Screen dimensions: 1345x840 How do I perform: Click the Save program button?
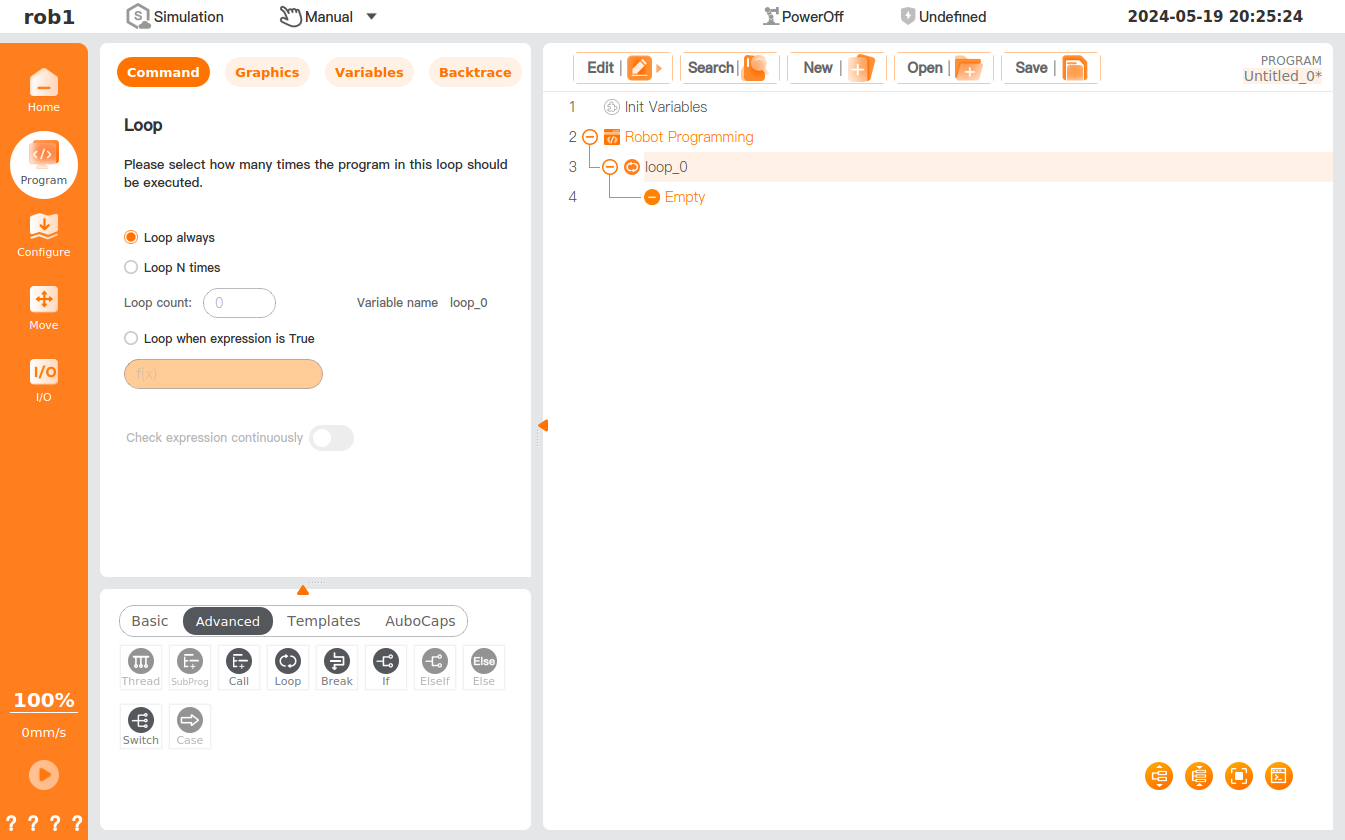click(x=1050, y=68)
